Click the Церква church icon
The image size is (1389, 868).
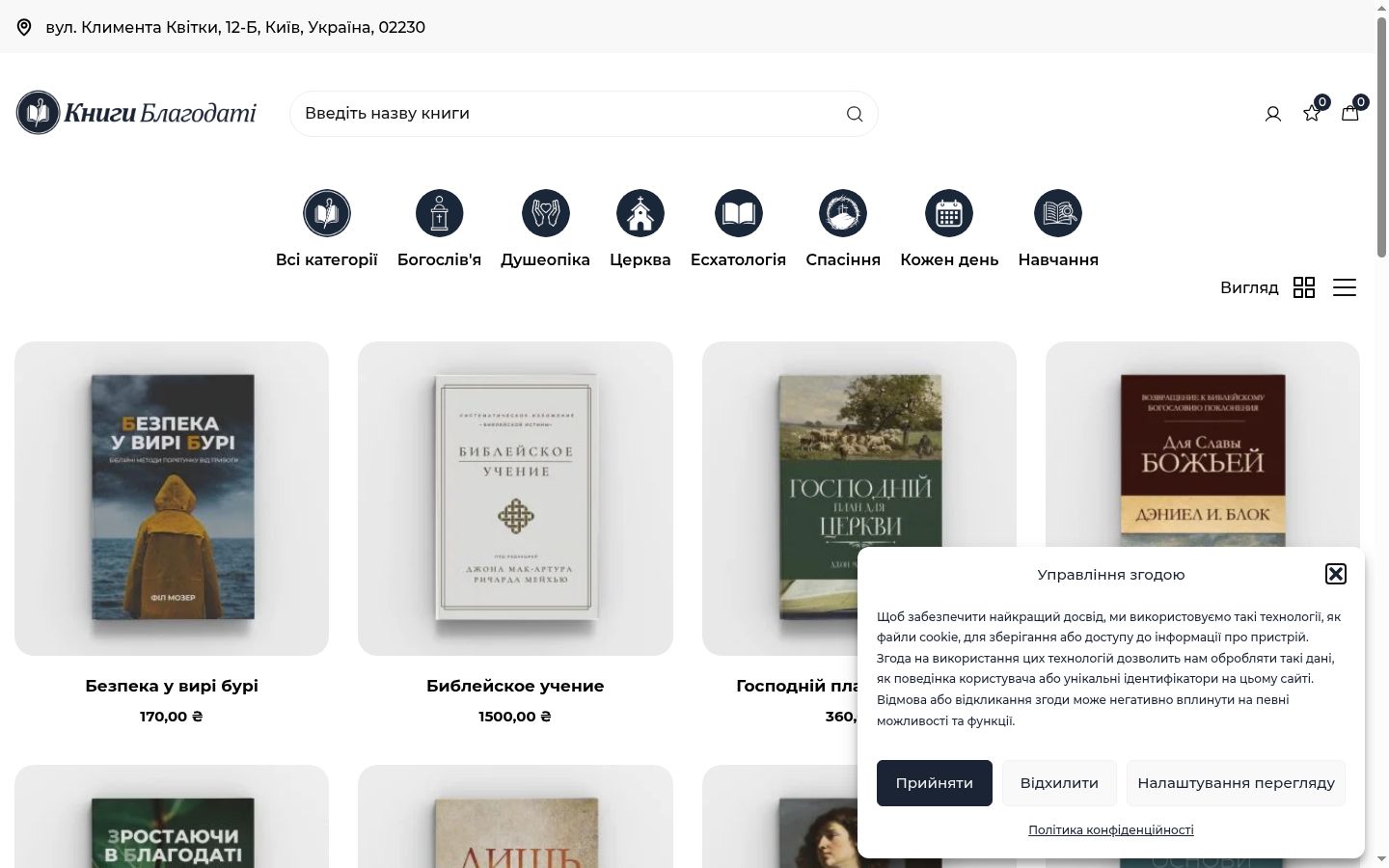click(x=640, y=213)
